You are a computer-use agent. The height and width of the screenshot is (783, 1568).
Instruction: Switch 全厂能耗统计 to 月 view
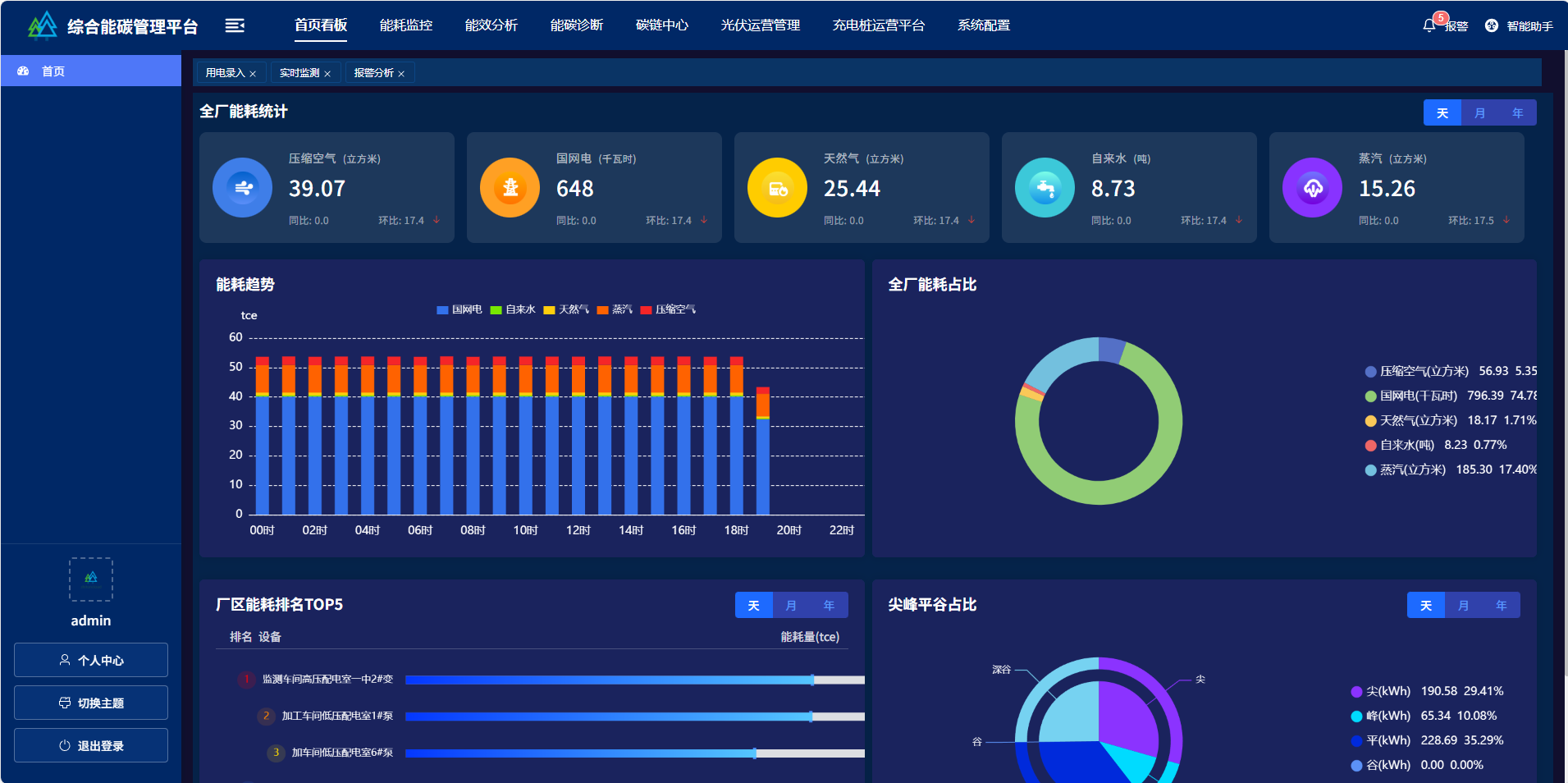[x=1479, y=113]
